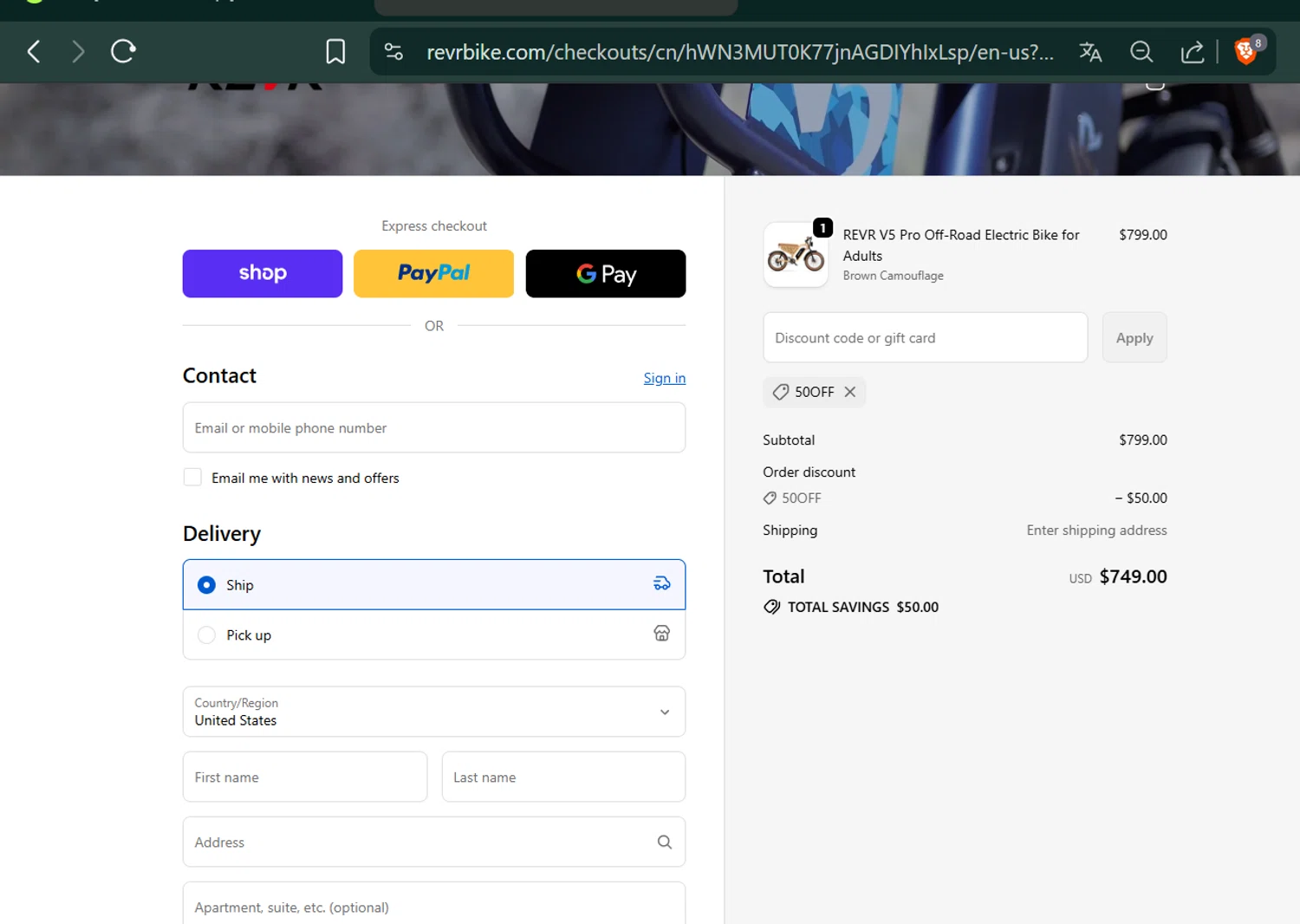This screenshot has width=1300, height=924.
Task: Focus the Discount code or gift card field
Action: 925,337
